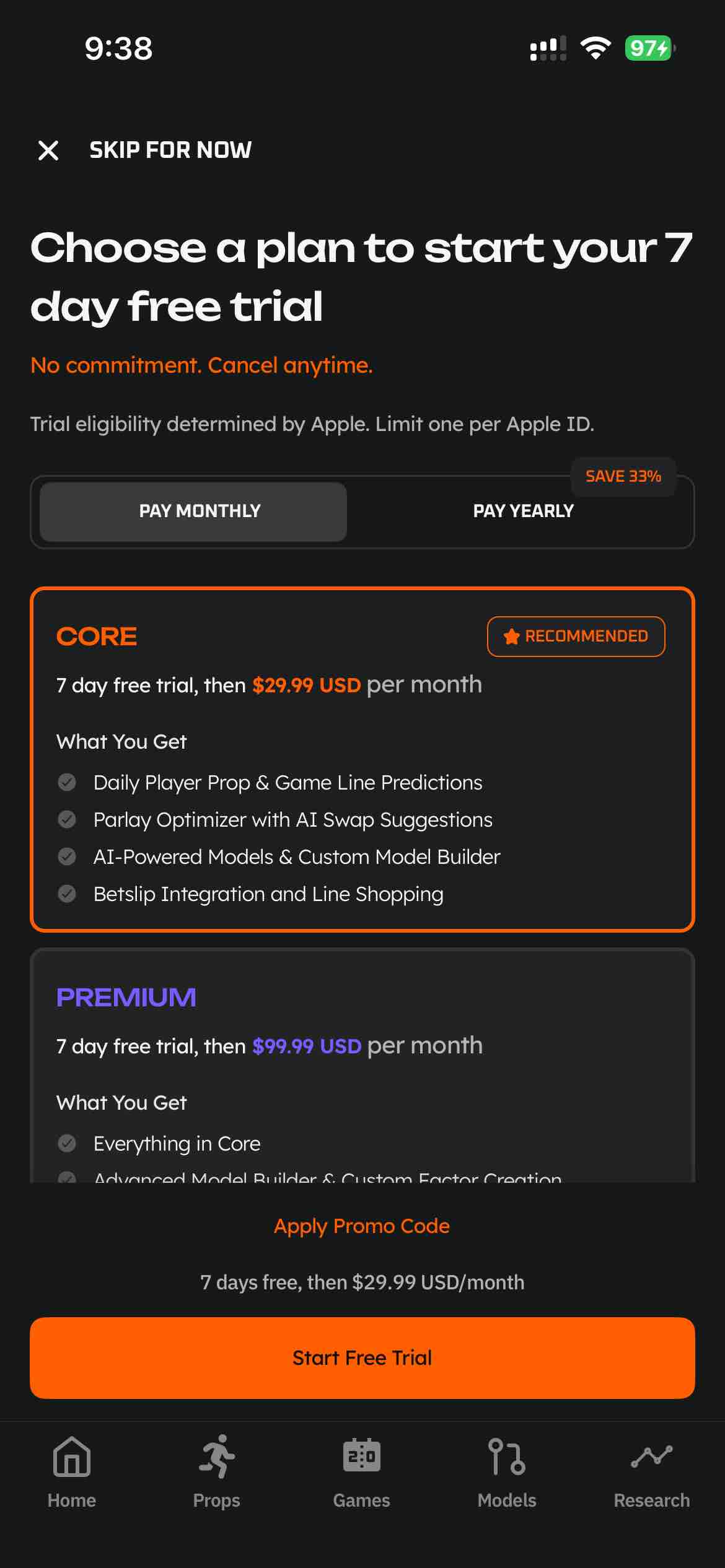Screen dimensions: 725x1568
Task: Switch to PAY MONTHLY billing
Action: pyautogui.click(x=198, y=511)
